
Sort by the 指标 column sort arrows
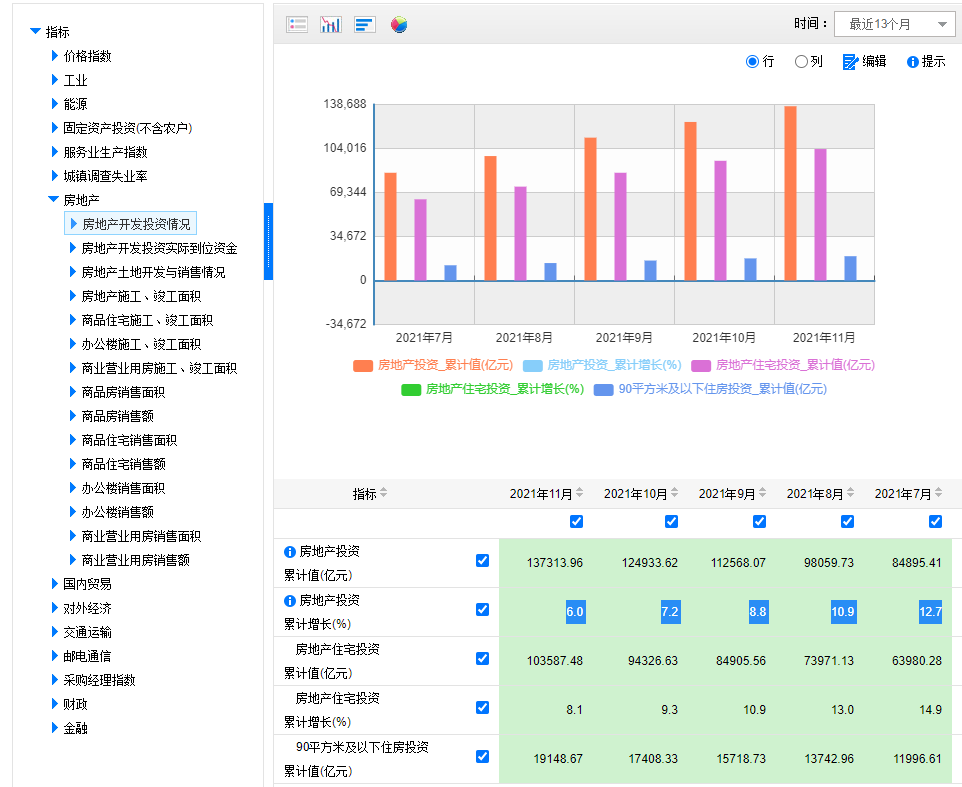click(384, 494)
